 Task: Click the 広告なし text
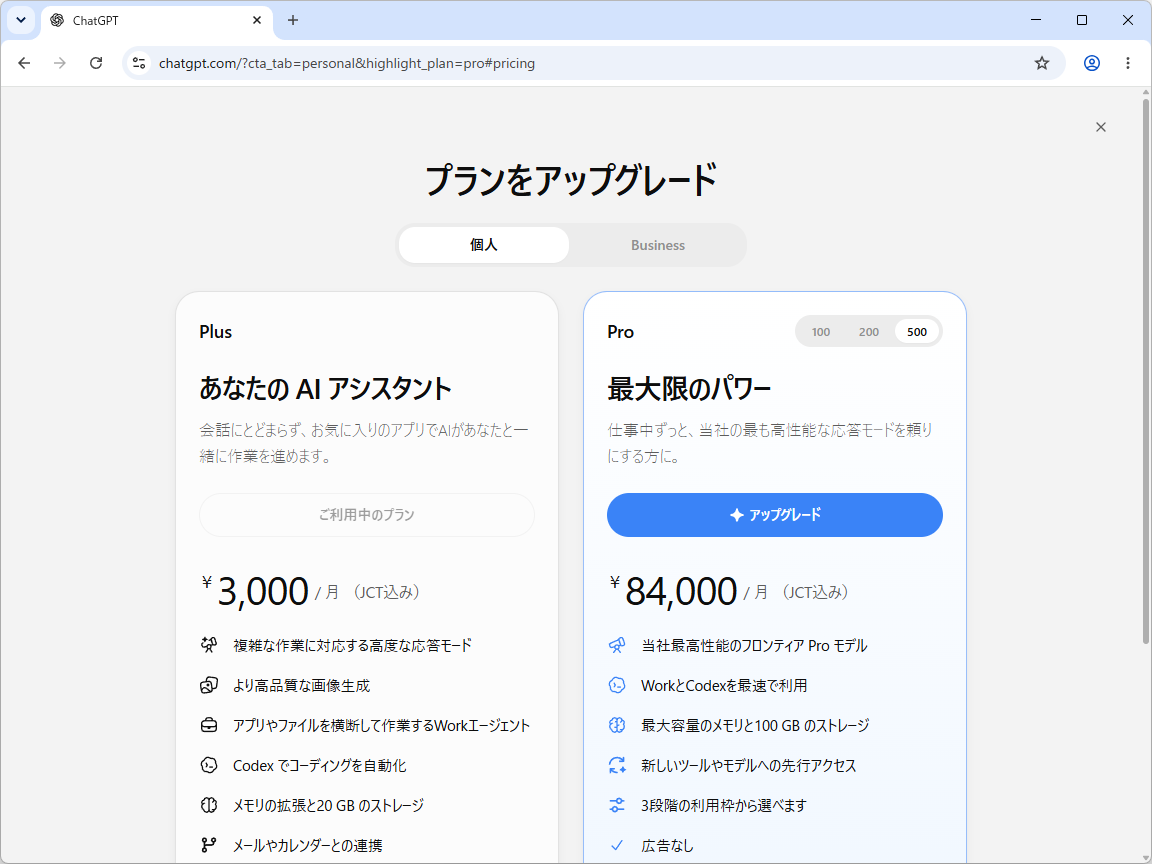click(667, 846)
